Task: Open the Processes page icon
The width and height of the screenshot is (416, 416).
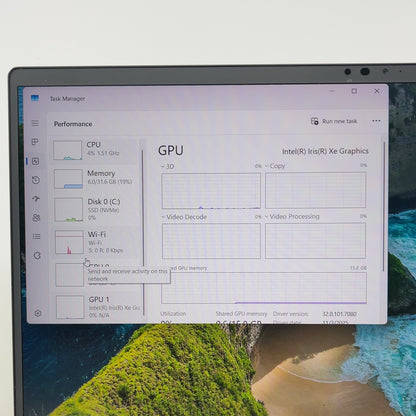Action: pyautogui.click(x=35, y=142)
